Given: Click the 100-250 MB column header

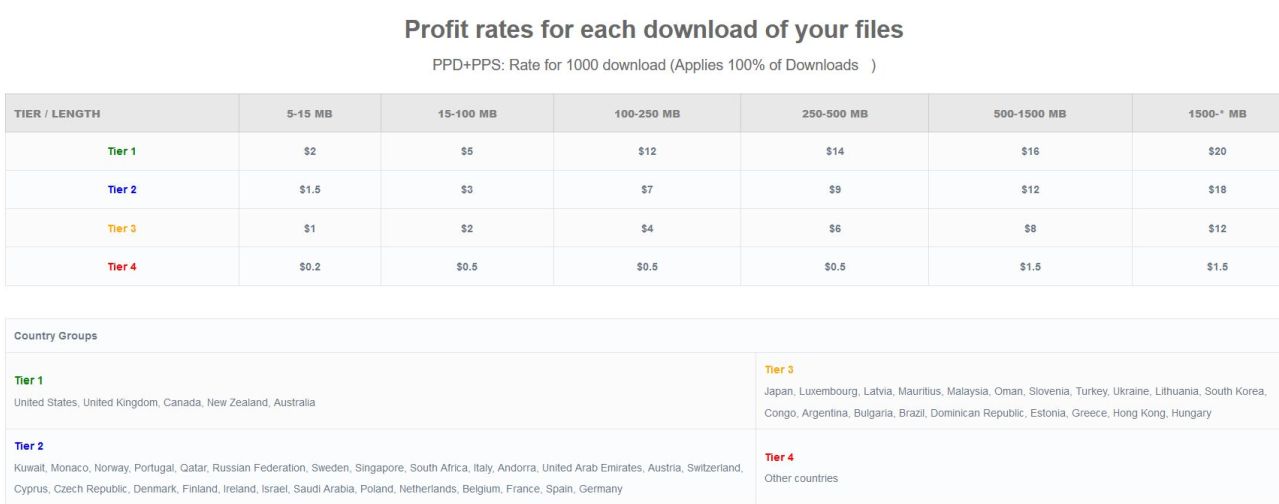Looking at the screenshot, I should (x=647, y=114).
